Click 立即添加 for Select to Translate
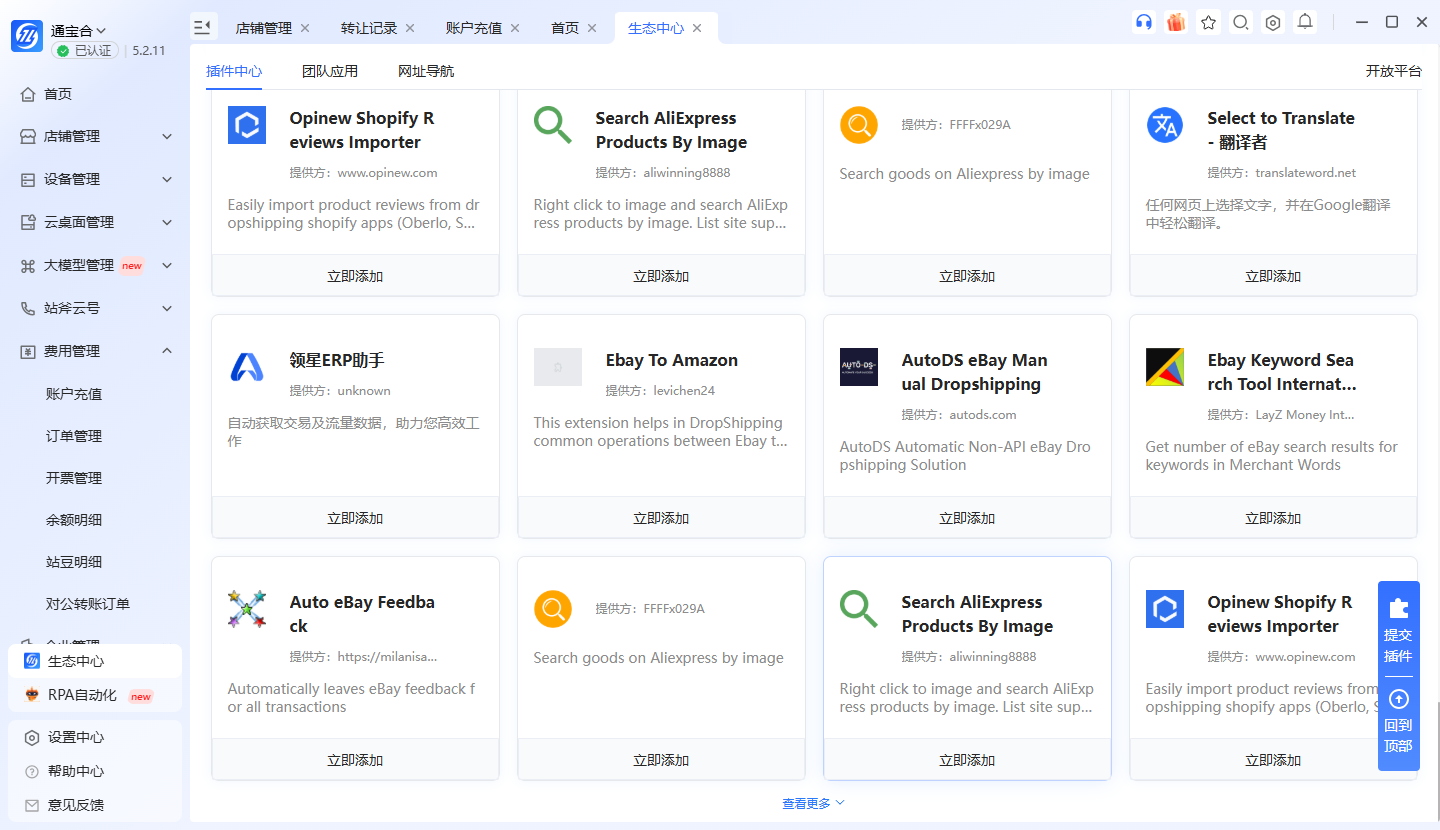This screenshot has height=830, width=1440. pyautogui.click(x=1273, y=276)
